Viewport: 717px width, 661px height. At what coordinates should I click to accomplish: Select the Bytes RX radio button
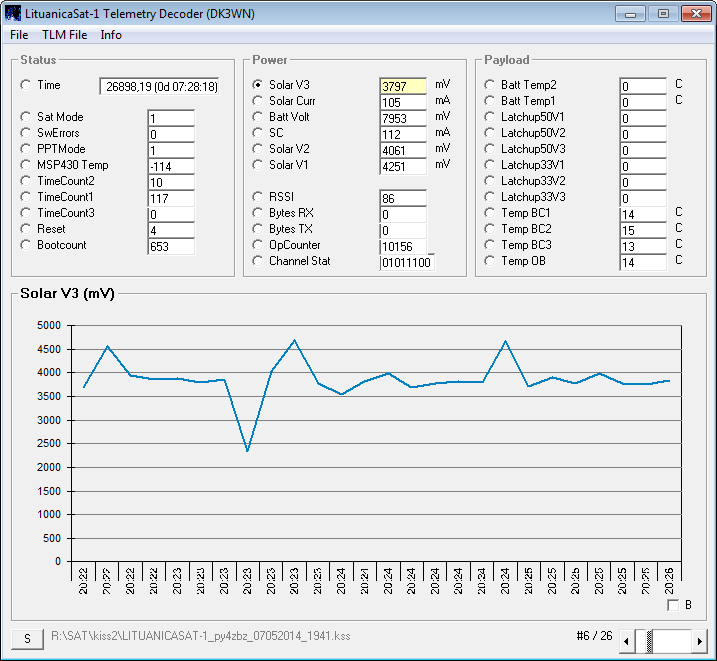[x=257, y=213]
